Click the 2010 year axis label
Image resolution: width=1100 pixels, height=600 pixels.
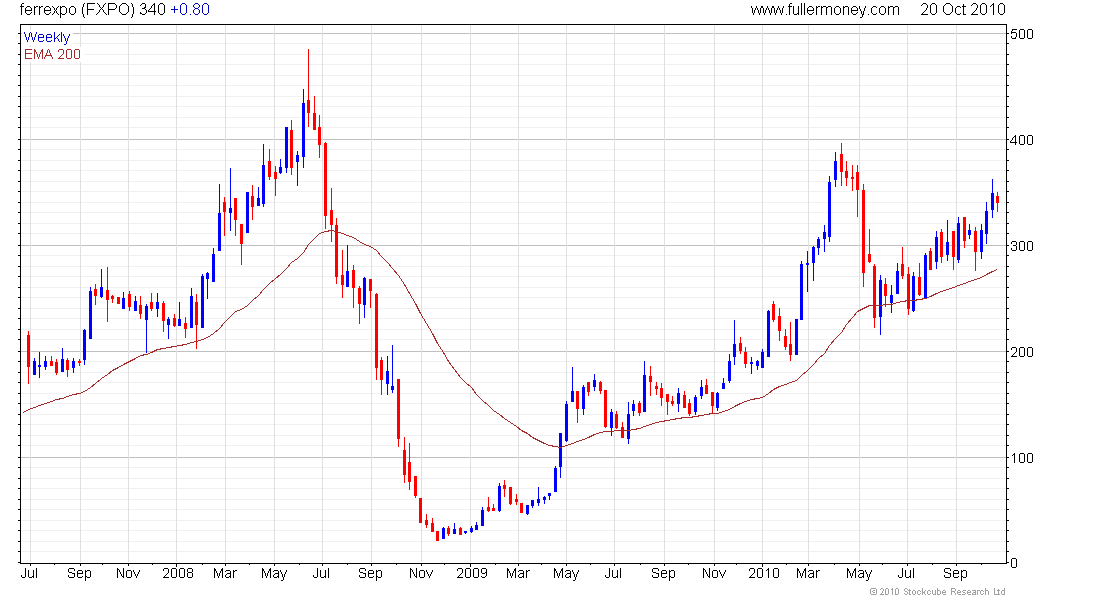tap(763, 573)
